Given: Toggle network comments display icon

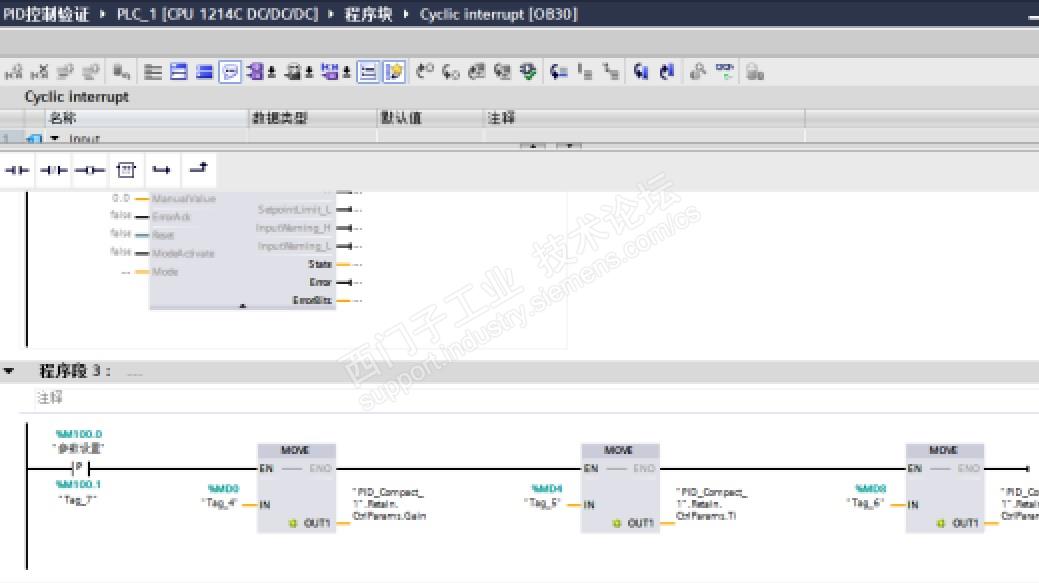Looking at the screenshot, I should click(x=368, y=72).
